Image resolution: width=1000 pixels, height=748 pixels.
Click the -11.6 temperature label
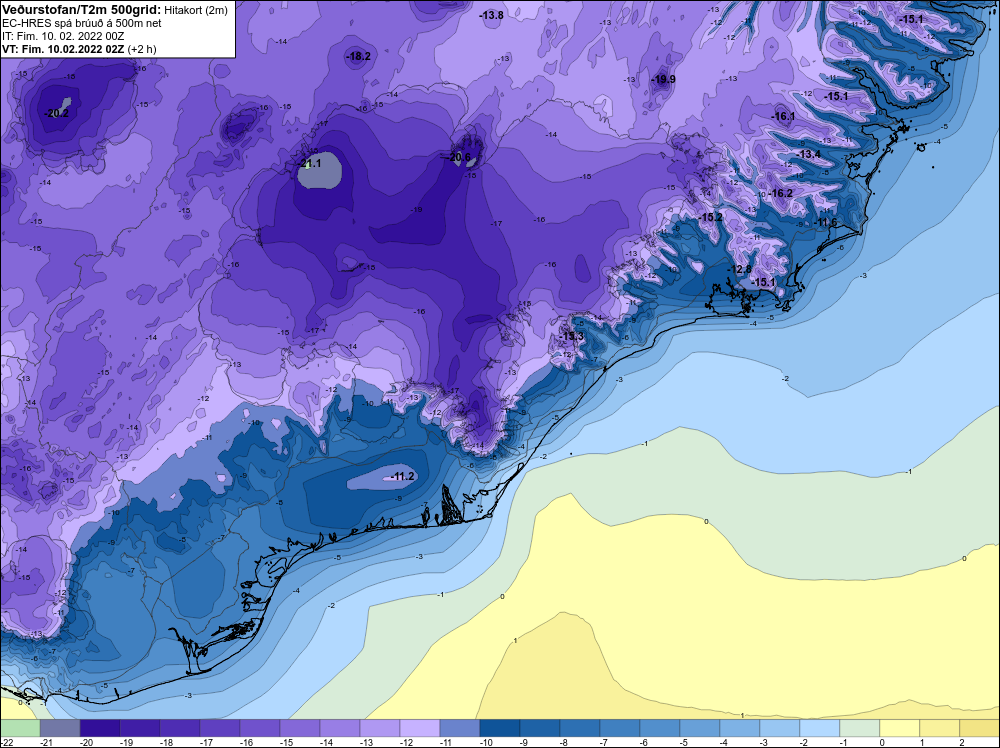[x=825, y=223]
